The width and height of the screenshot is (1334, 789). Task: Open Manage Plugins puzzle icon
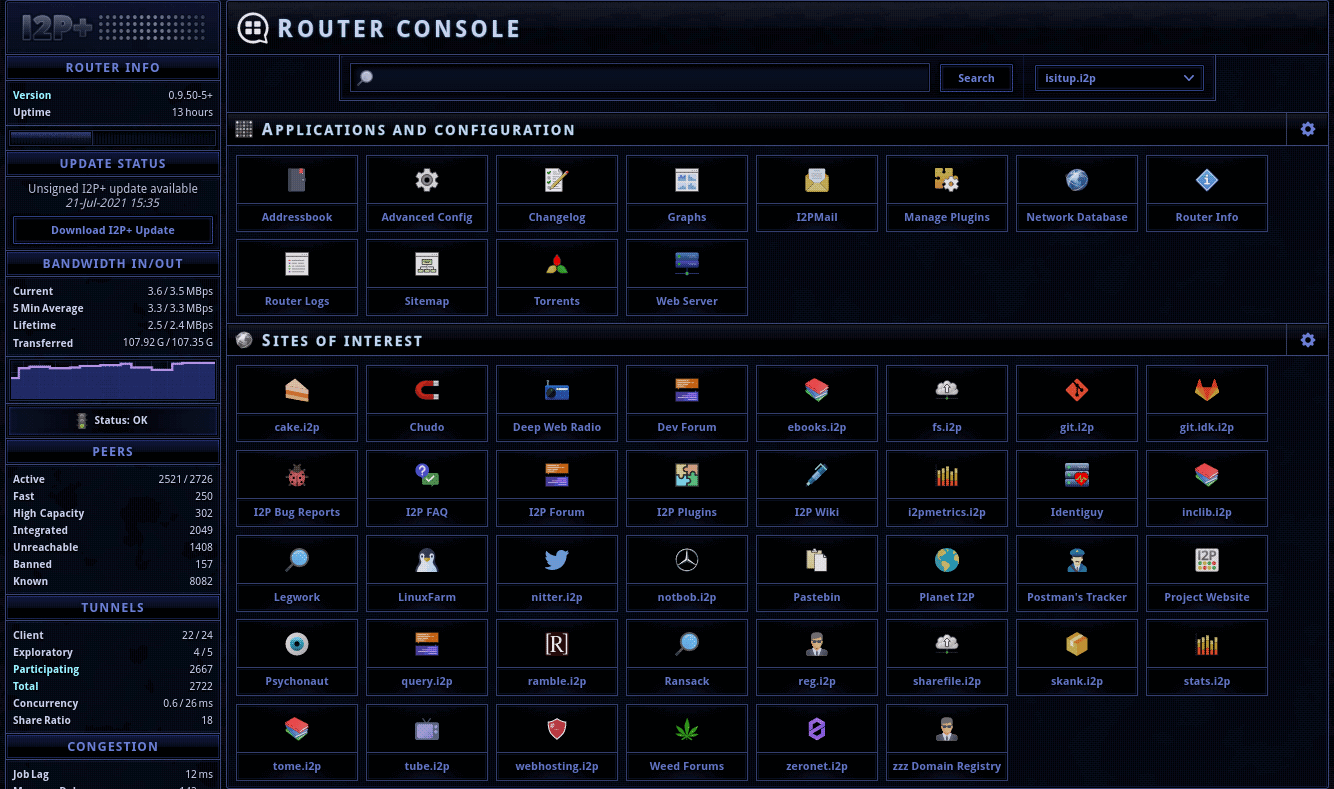[947, 180]
